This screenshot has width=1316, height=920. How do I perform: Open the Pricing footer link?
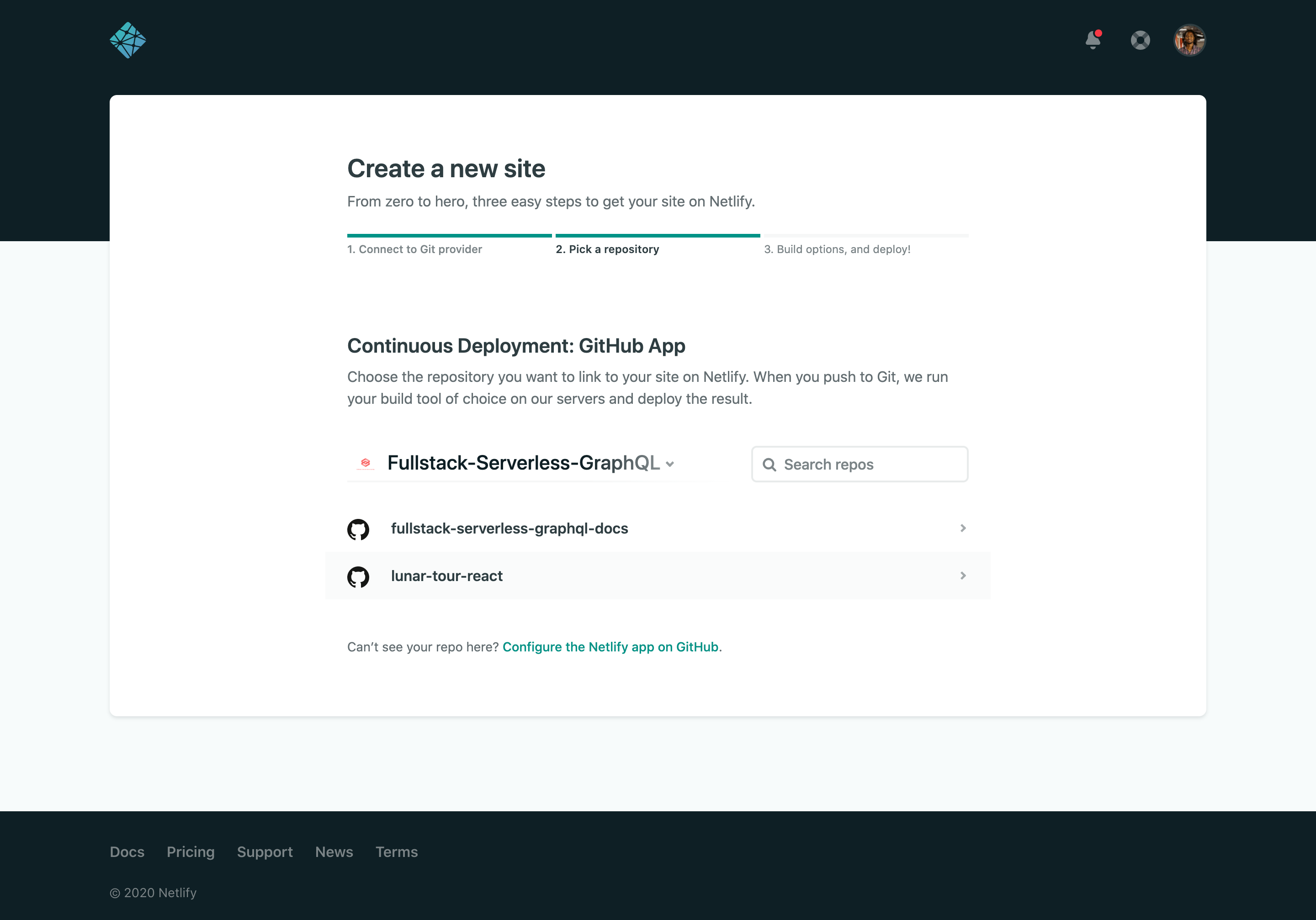coord(190,852)
